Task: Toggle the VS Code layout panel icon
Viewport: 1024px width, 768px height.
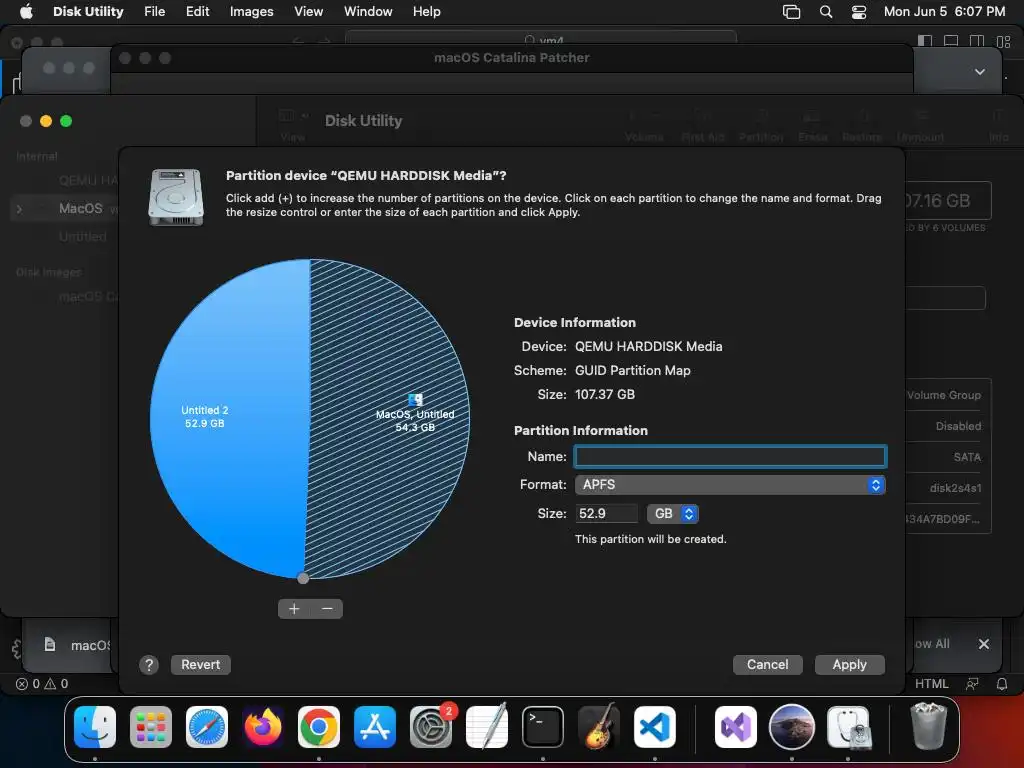Action: [951, 41]
